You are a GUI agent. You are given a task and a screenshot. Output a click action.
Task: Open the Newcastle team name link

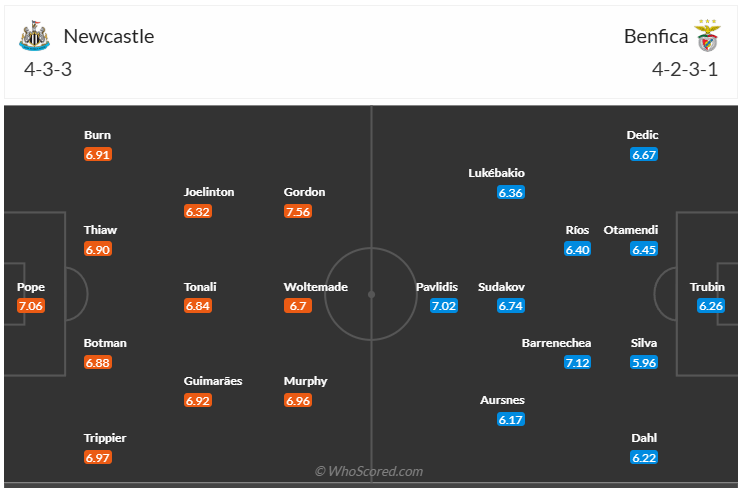point(109,37)
